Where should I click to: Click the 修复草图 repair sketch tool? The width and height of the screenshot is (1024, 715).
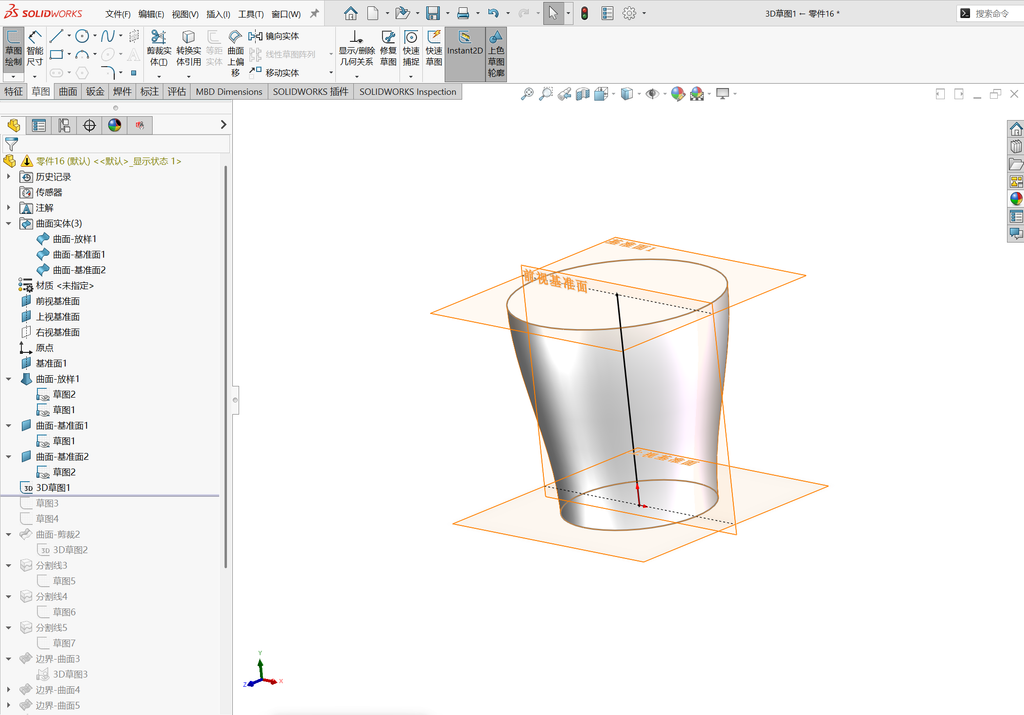(388, 48)
